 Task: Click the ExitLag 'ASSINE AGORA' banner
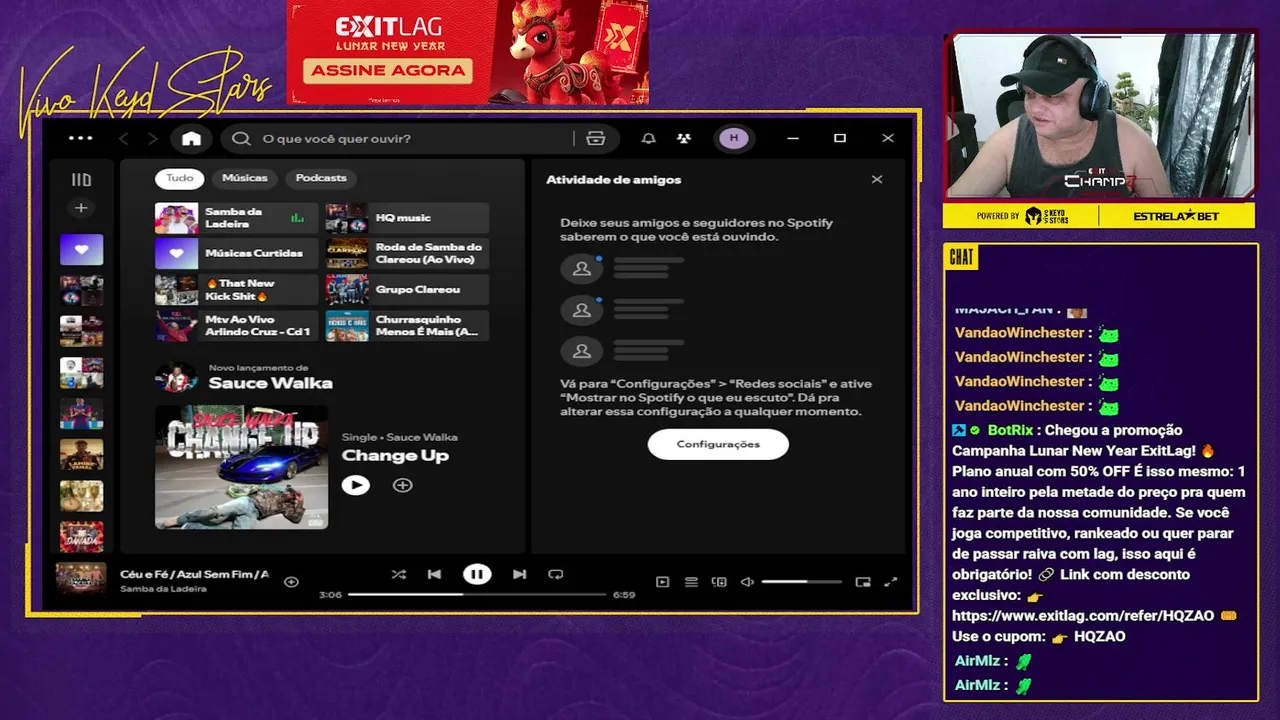(388, 70)
